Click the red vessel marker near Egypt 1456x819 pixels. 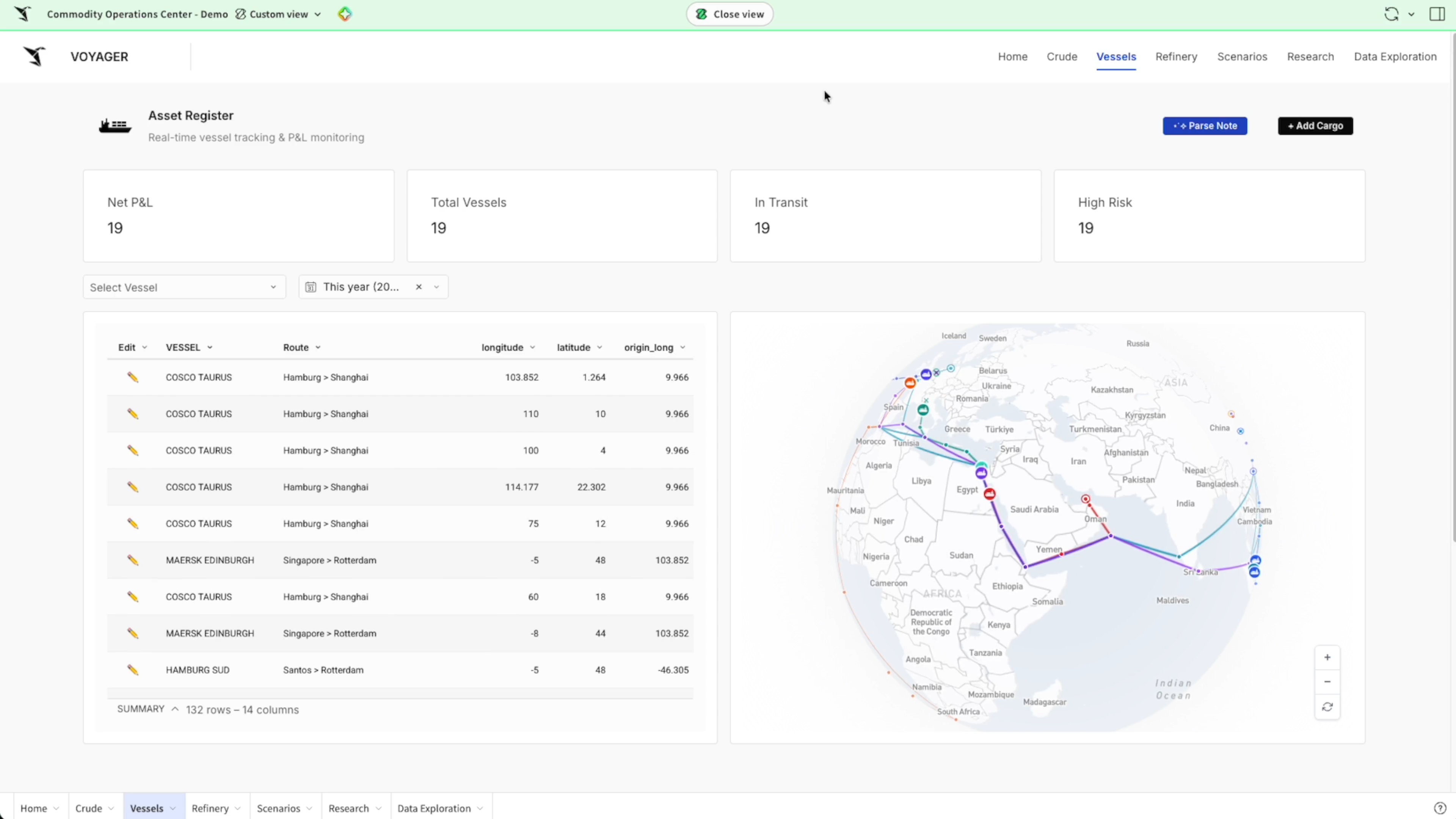pos(989,494)
